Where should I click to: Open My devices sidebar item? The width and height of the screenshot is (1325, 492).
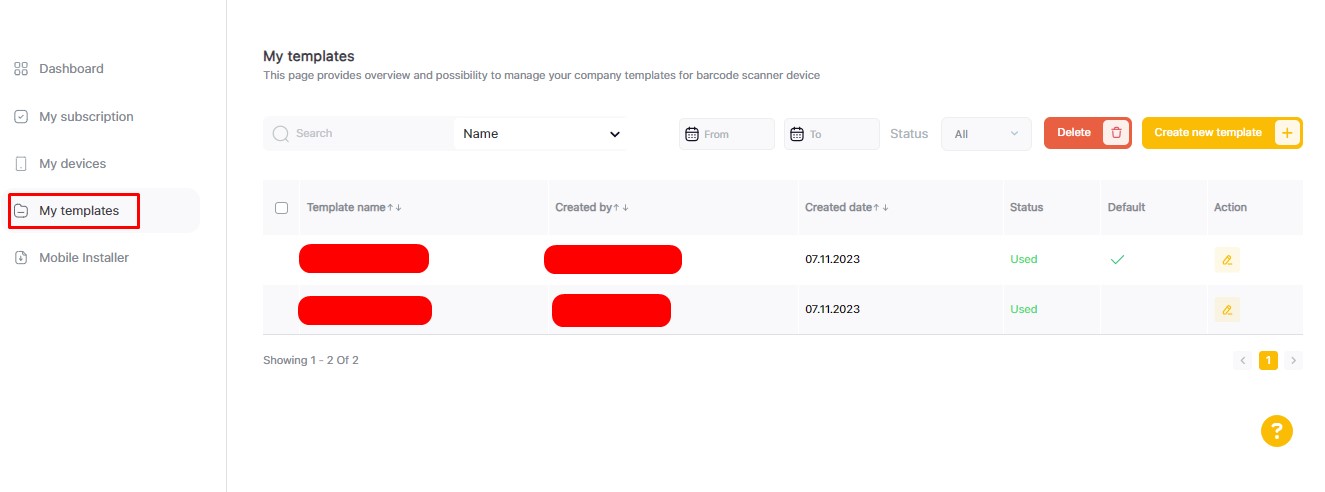pos(72,164)
